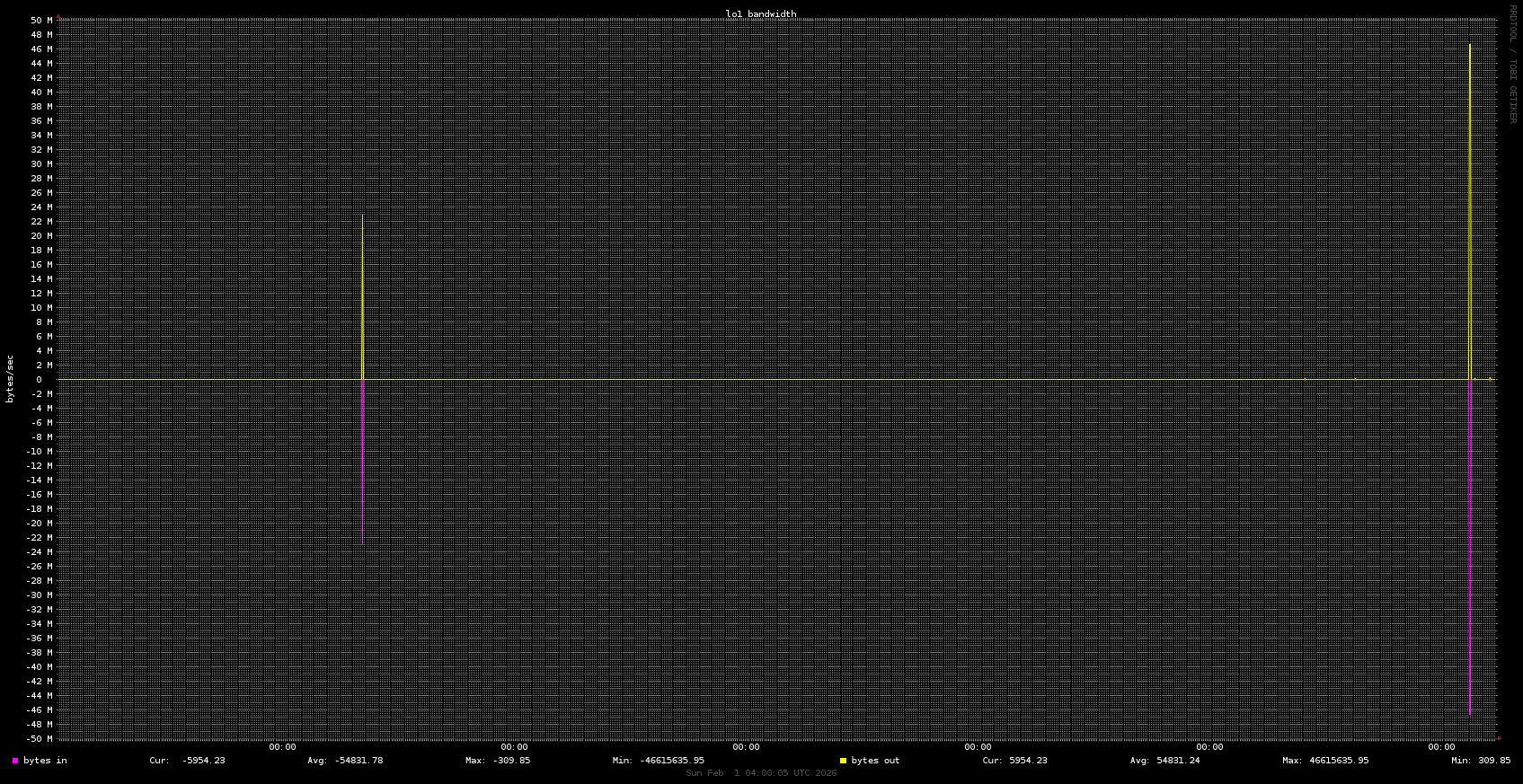Click the red arrow at x-axis end
1523x784 pixels.
point(1499,738)
